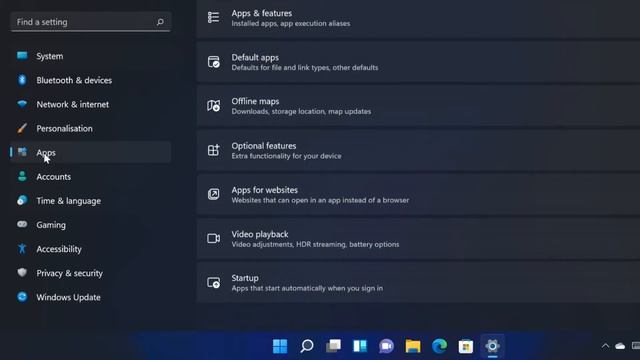Click the Personalisation paintbrush icon

[x=22, y=128]
